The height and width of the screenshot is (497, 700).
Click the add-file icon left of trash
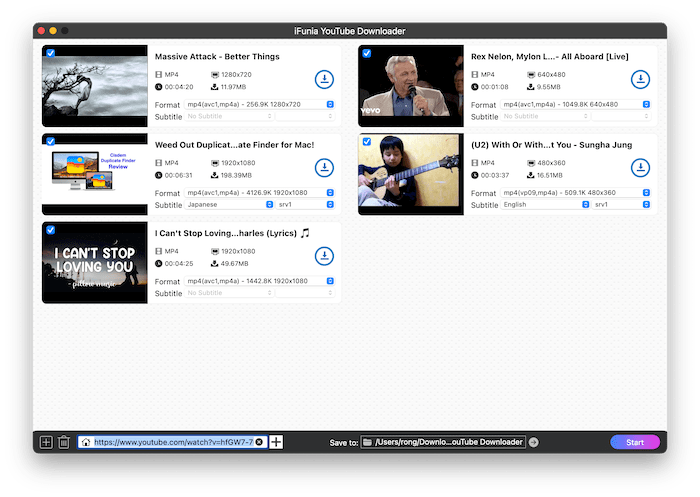[x=45, y=442]
